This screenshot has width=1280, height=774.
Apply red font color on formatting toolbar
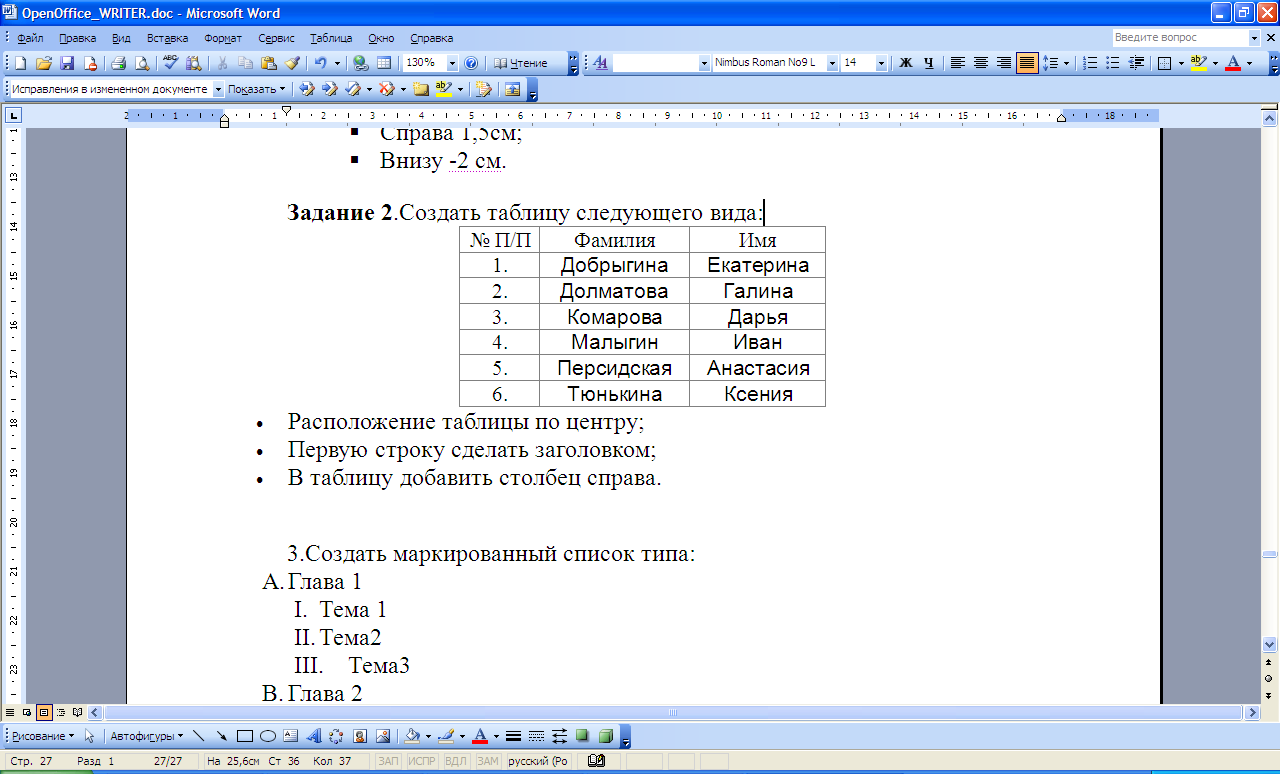pos(1233,63)
